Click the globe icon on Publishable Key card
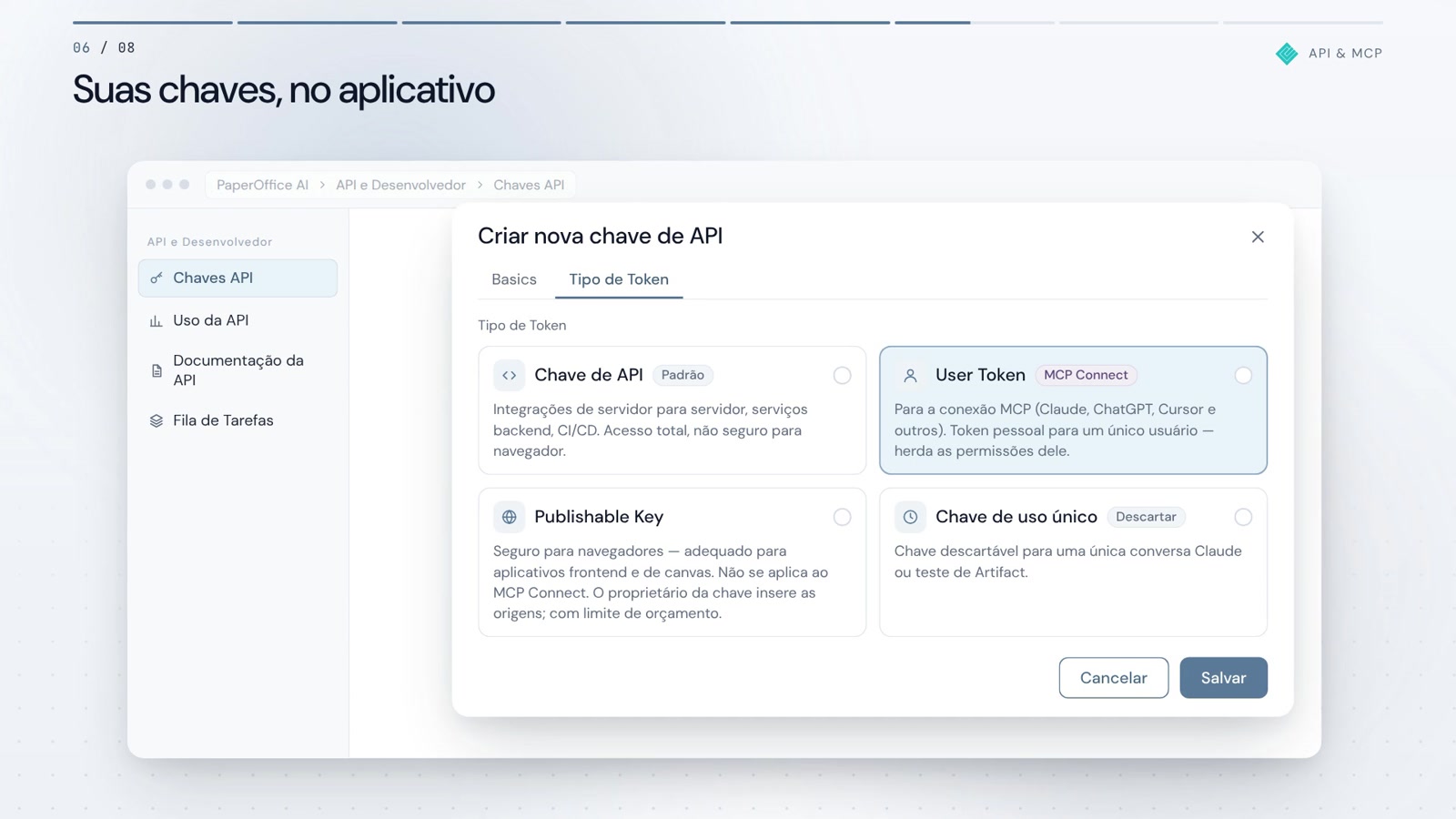This screenshot has width=1456, height=819. (510, 517)
